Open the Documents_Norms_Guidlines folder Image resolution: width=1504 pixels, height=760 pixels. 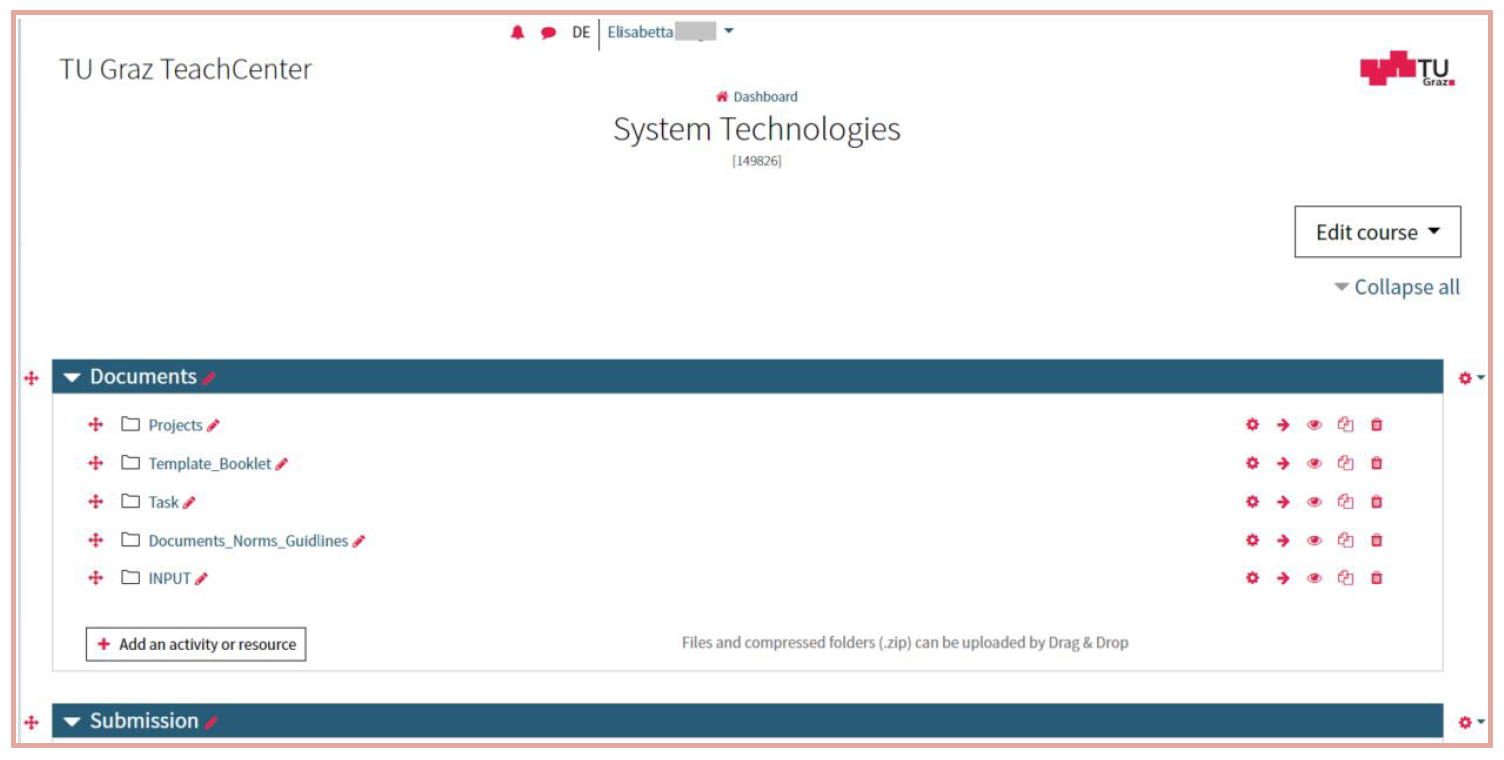click(x=248, y=541)
